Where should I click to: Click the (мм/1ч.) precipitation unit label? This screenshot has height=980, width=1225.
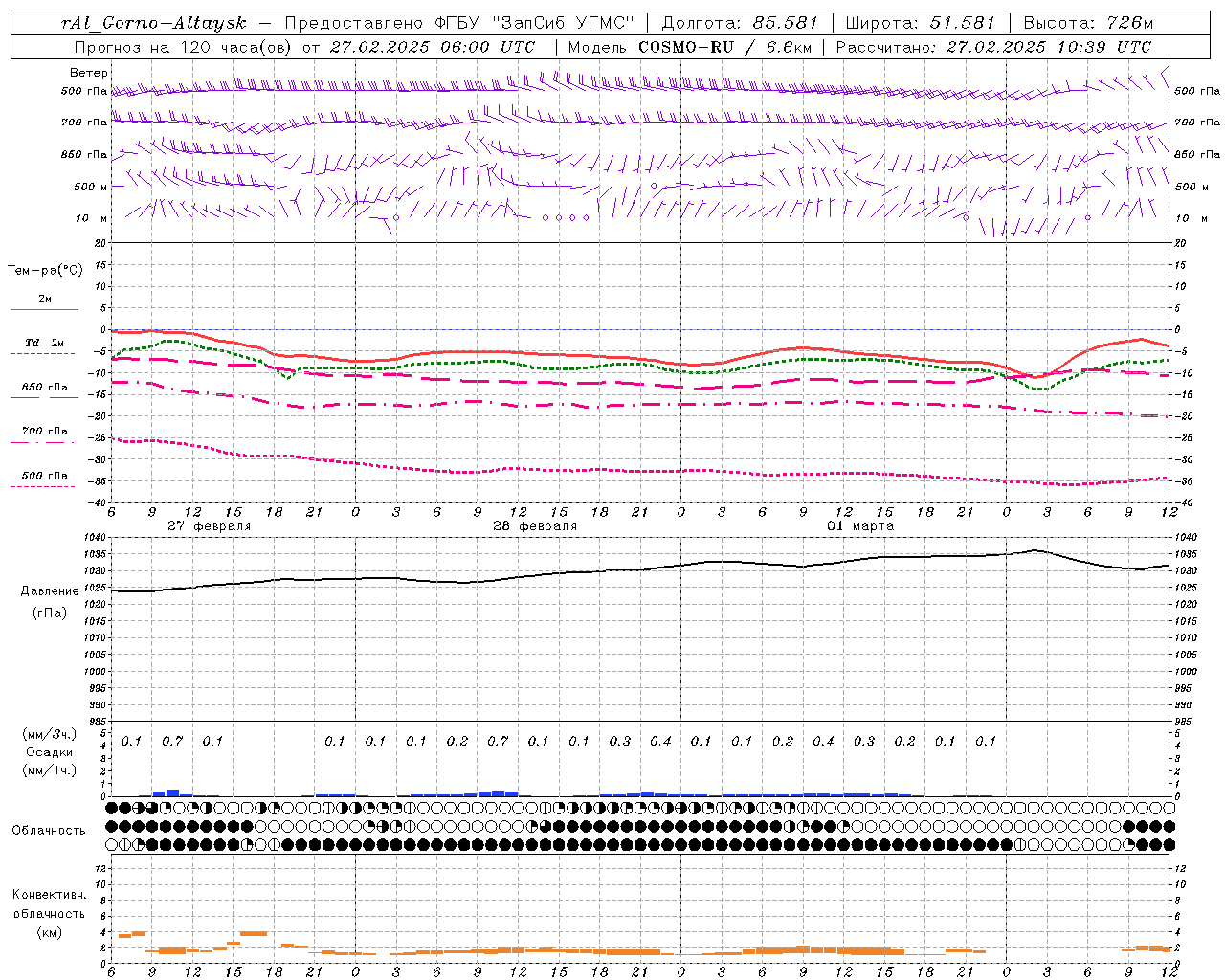click(x=49, y=770)
